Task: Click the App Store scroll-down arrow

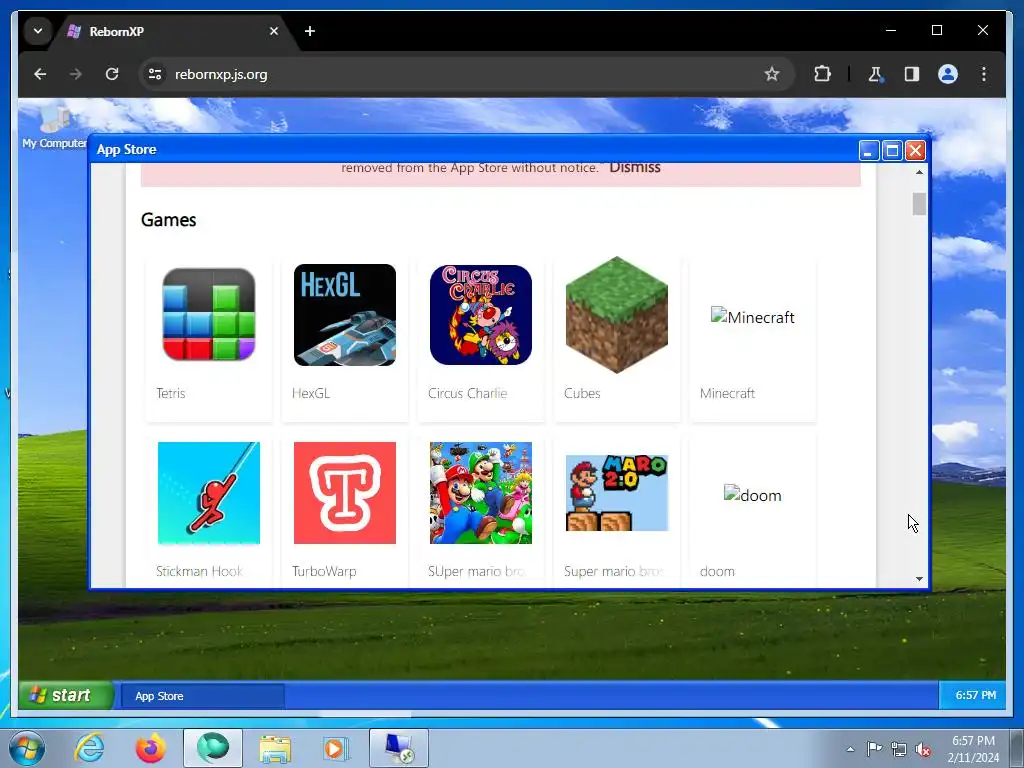Action: click(920, 579)
